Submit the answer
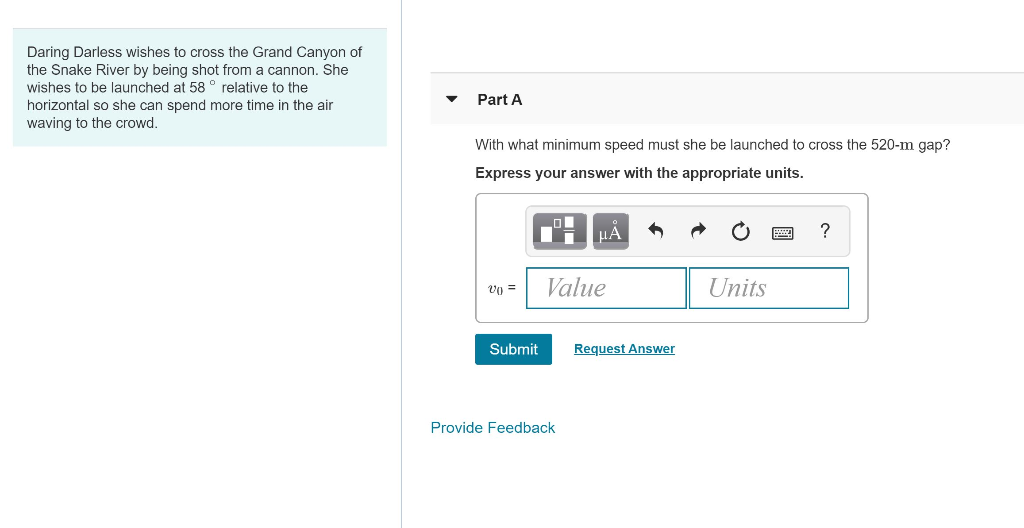Viewport: 1024px width, 528px height. coord(513,349)
